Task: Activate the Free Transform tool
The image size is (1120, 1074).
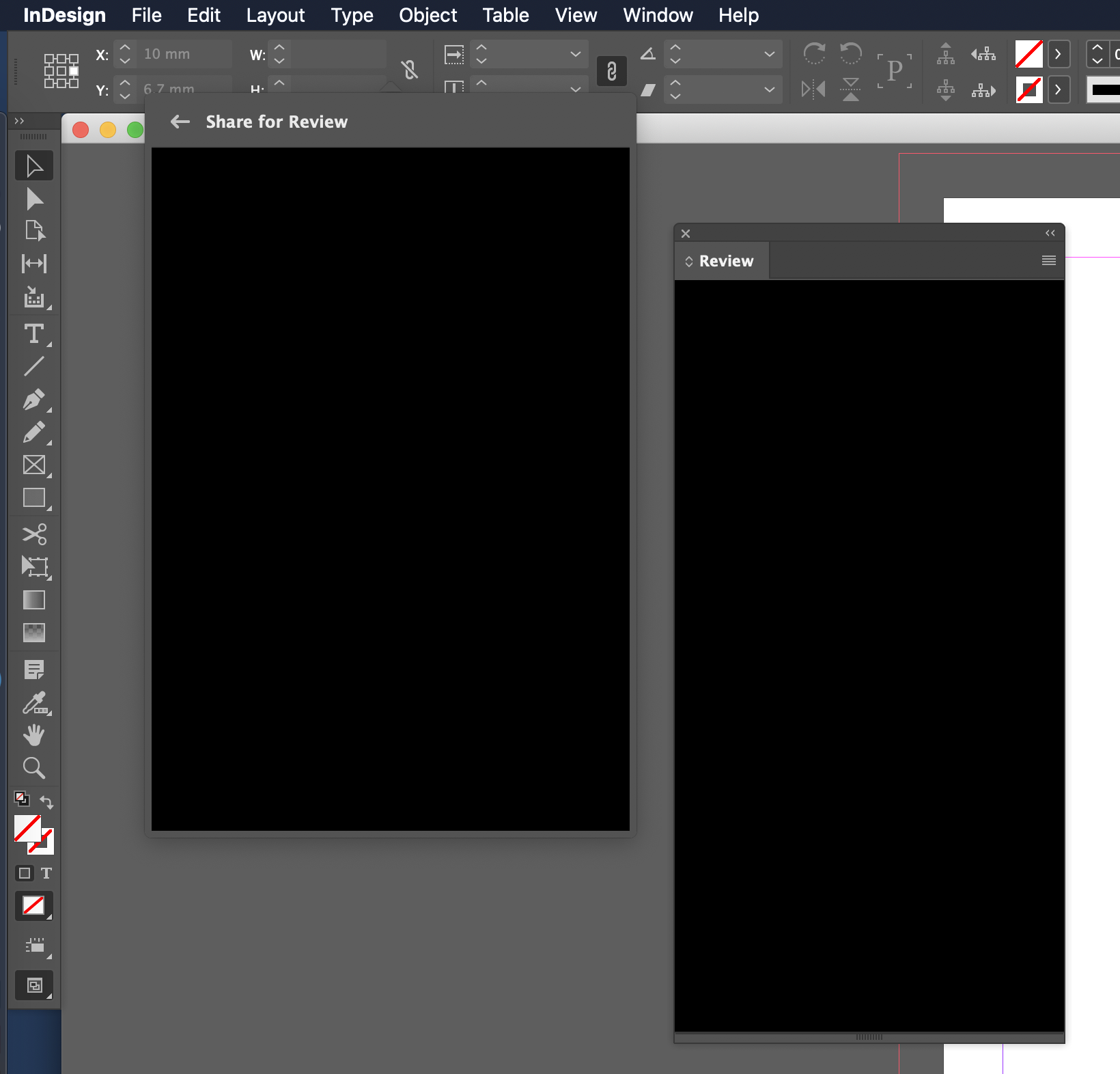Action: tap(33, 567)
